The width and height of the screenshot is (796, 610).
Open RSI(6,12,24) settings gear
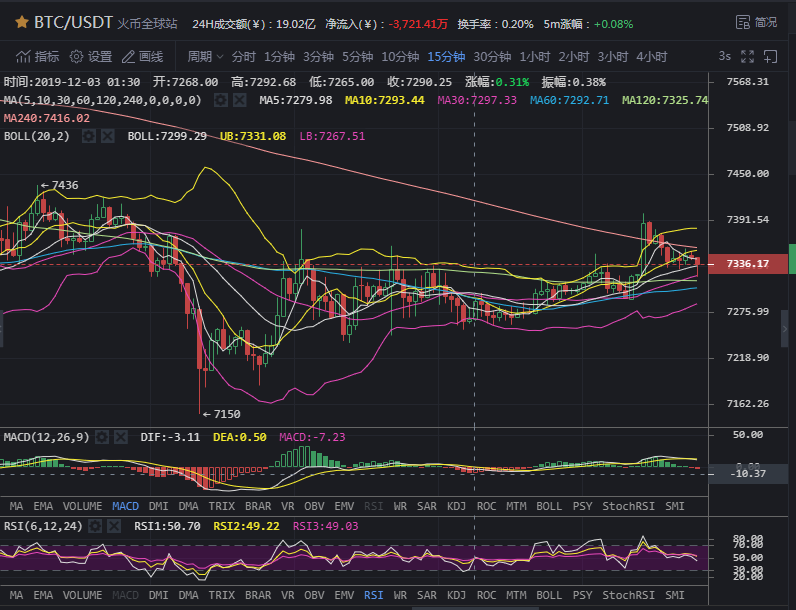point(95,526)
